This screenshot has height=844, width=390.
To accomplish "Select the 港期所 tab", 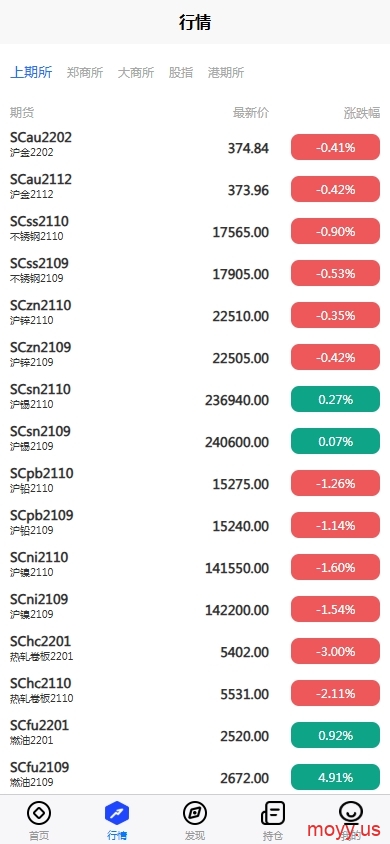I will pos(226,73).
